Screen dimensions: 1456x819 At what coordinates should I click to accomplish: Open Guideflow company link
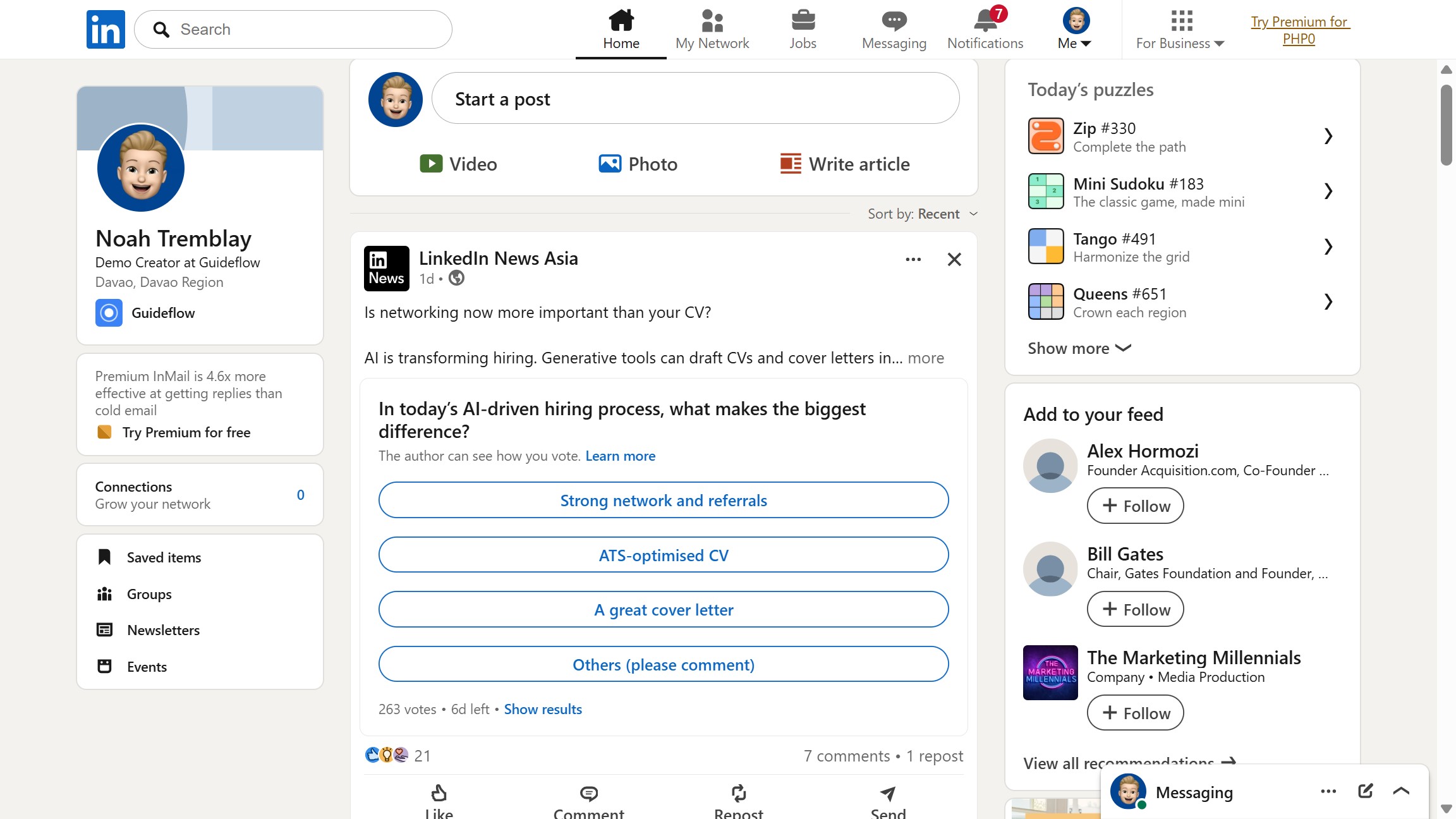[x=145, y=313]
